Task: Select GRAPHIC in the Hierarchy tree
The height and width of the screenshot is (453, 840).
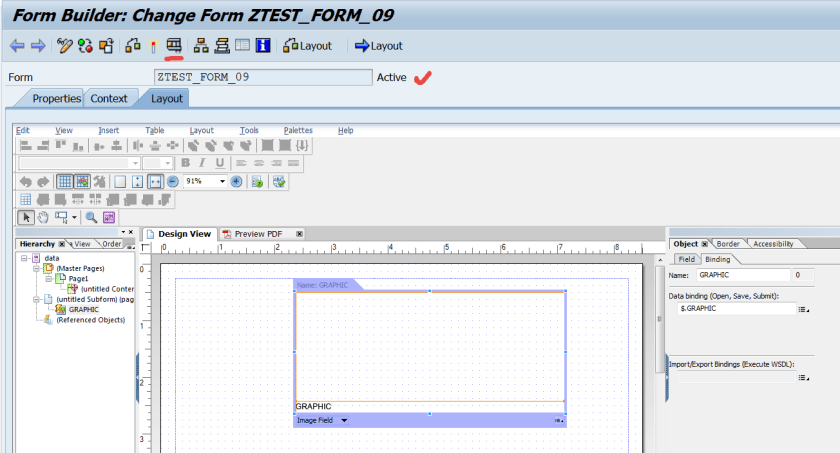Action: [84, 309]
